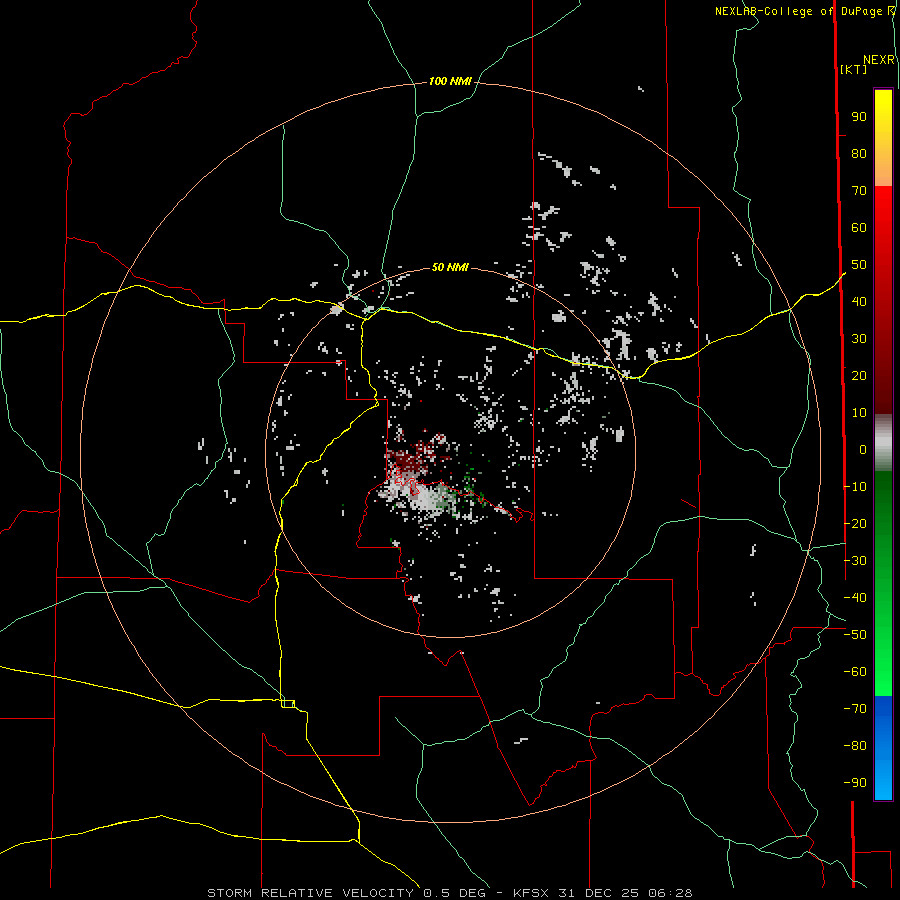Viewport: 900px width, 900px height.
Task: Click the -10 value on velocity scale
Action: coord(855,487)
